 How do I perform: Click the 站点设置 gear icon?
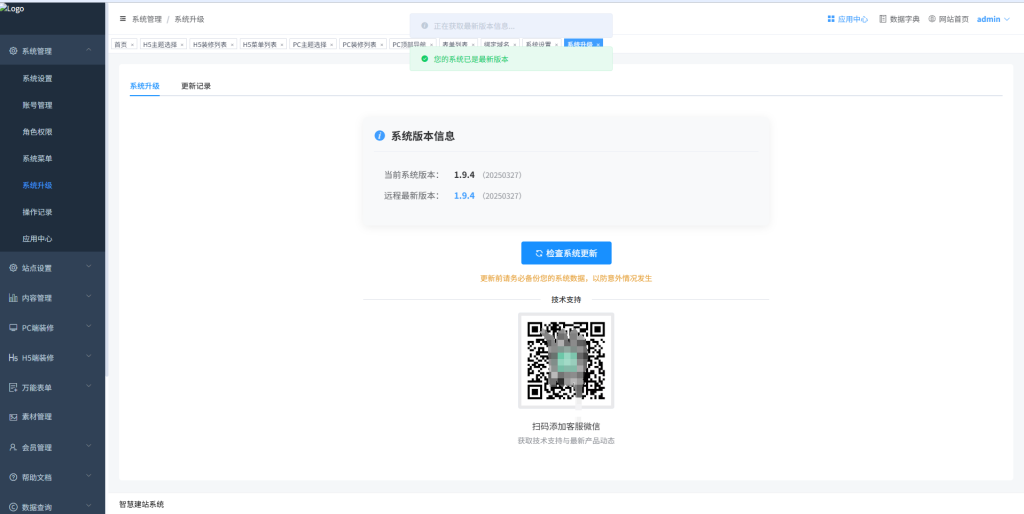pyautogui.click(x=13, y=268)
